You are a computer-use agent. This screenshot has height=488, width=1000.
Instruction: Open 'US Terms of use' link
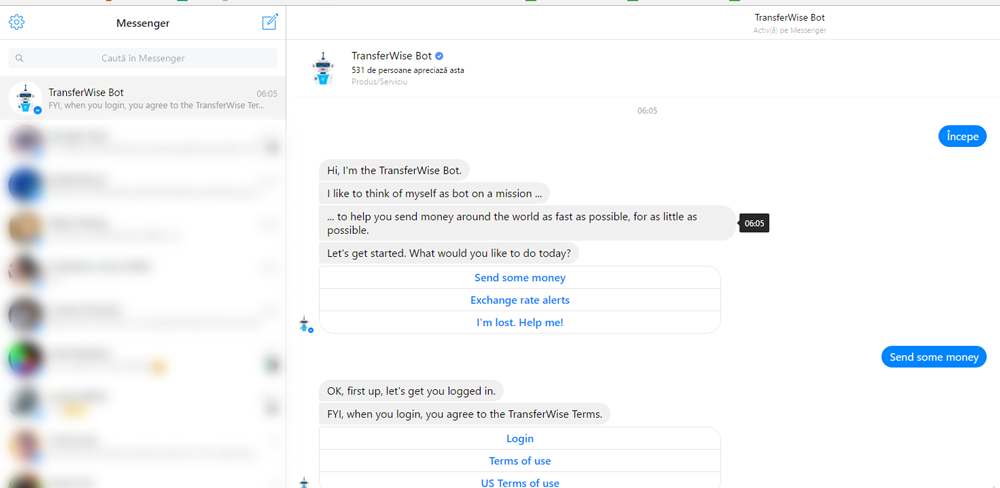click(519, 482)
